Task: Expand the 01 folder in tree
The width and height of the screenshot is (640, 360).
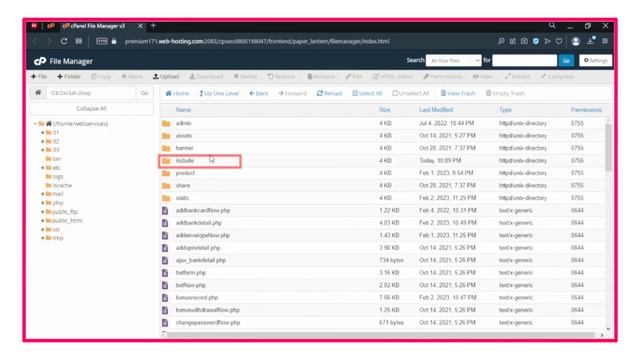Action: point(42,133)
